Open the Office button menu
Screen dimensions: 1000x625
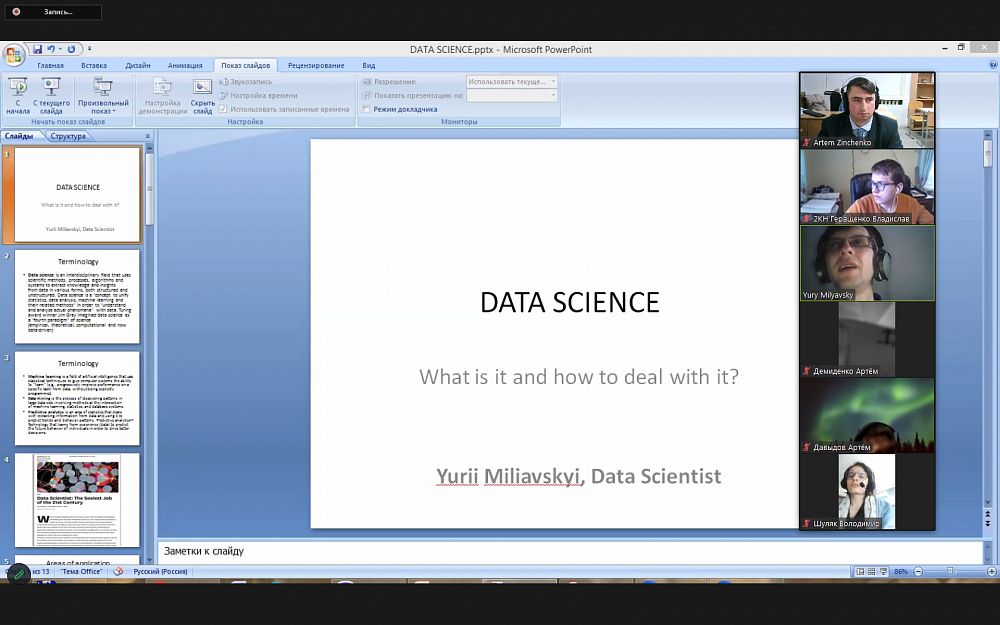[x=13, y=55]
